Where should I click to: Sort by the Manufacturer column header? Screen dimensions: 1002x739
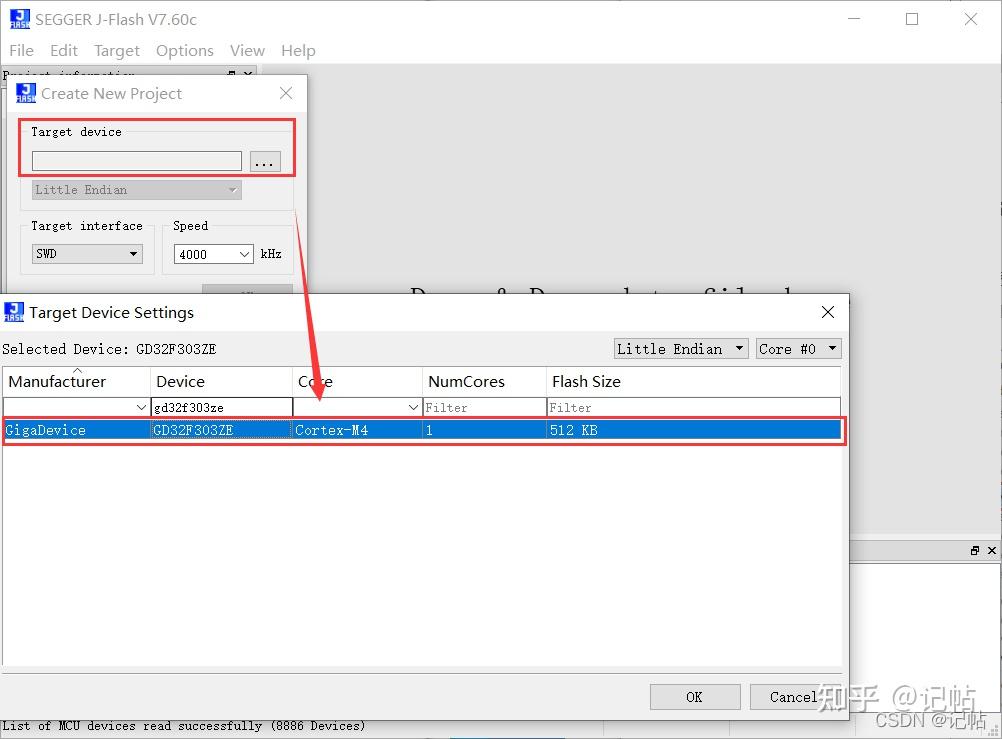[77, 382]
